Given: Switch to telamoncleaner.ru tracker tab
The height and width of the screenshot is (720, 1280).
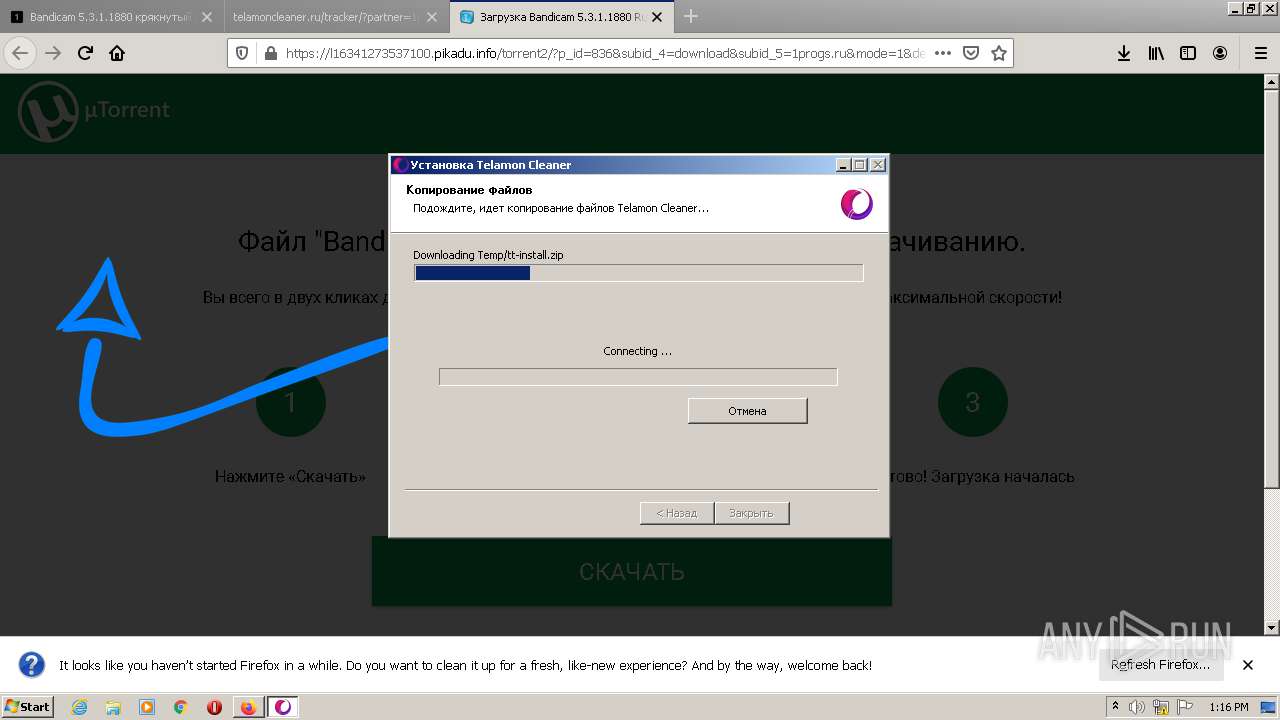Looking at the screenshot, I should coord(325,17).
